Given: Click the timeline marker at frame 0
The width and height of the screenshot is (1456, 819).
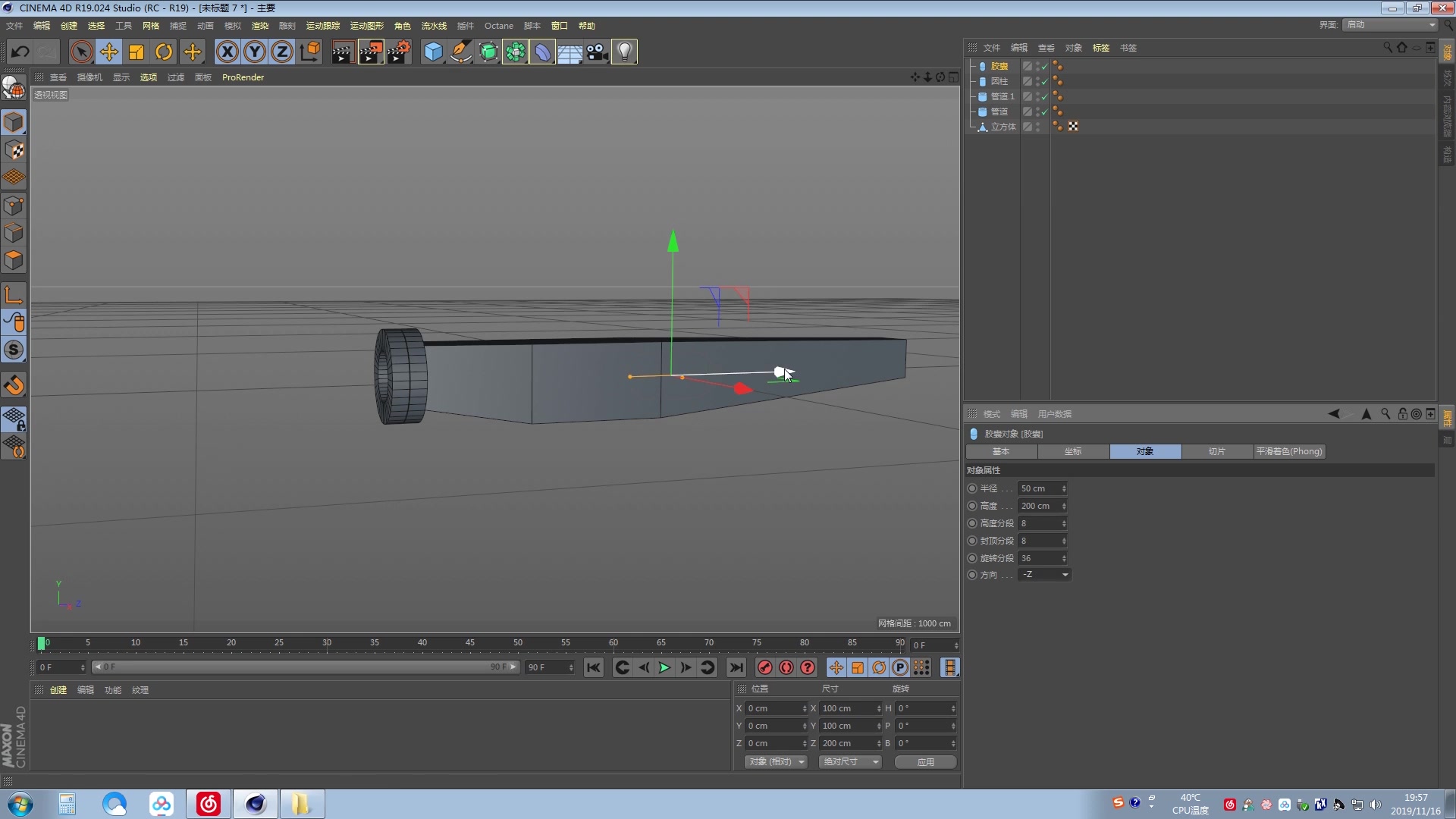Looking at the screenshot, I should coord(43,643).
